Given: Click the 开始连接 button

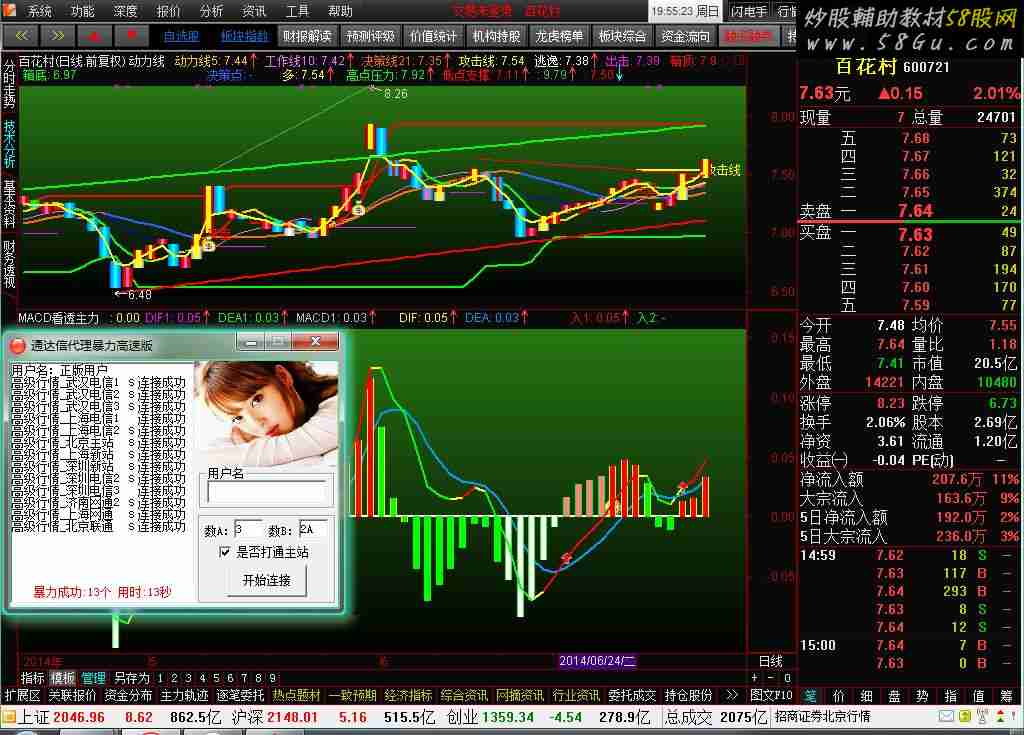Looking at the screenshot, I should click(x=266, y=580).
